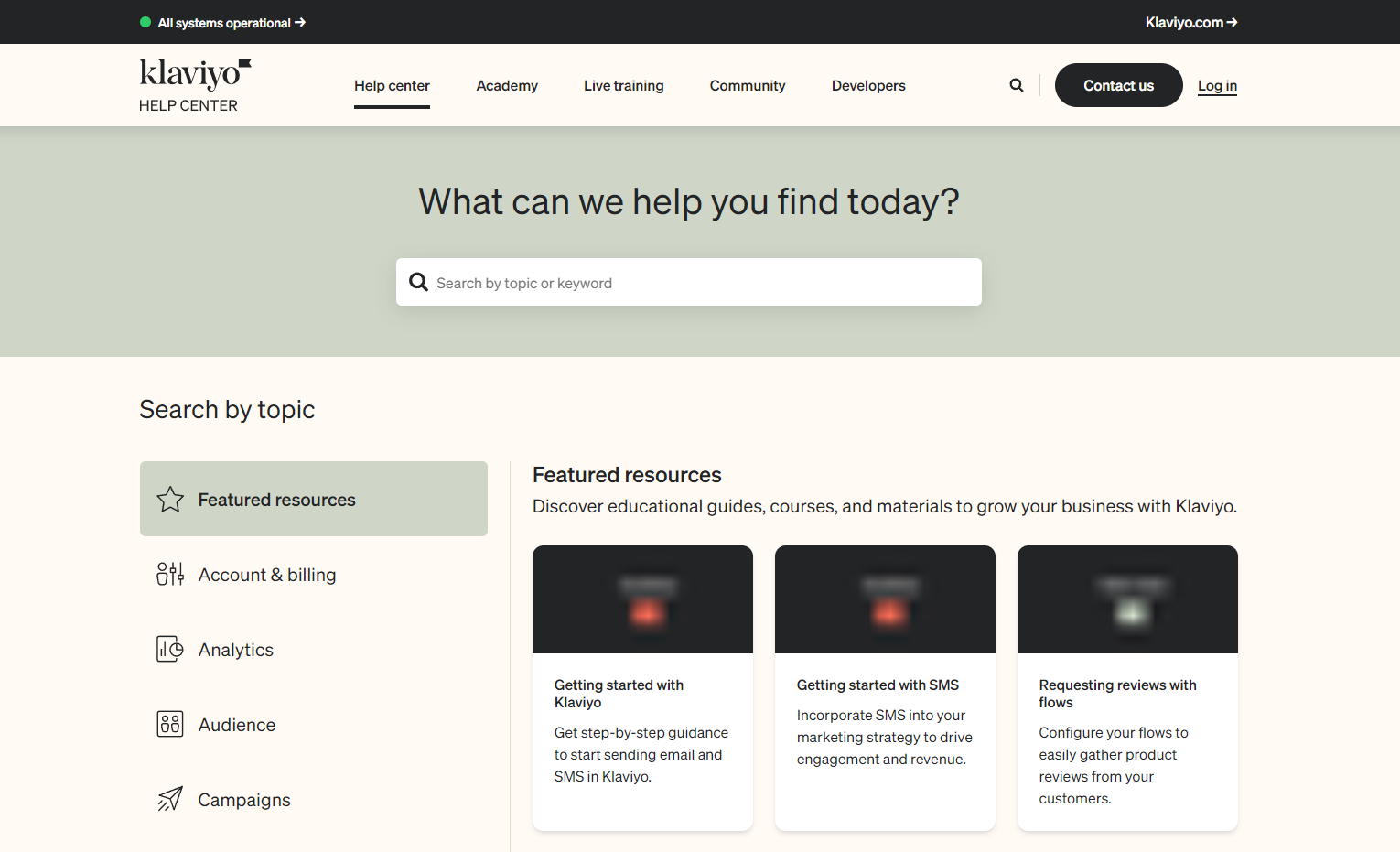This screenshot has width=1400, height=852.
Task: Open the Account & billing topic
Action: 314,574
